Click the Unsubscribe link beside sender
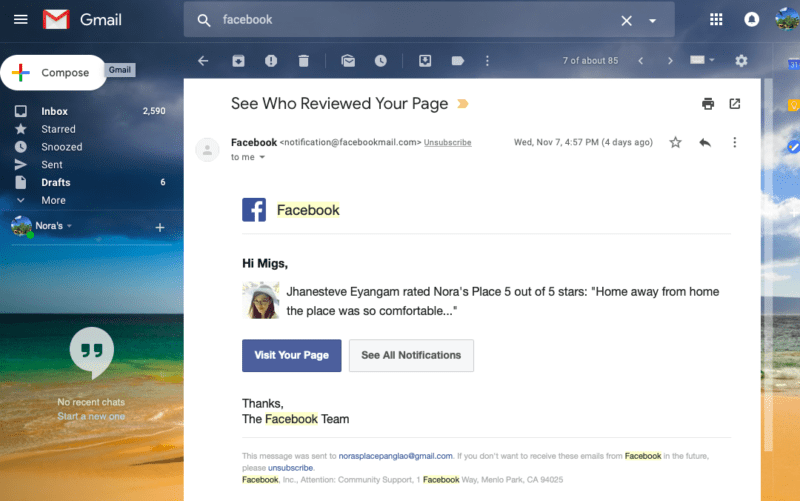The height and width of the screenshot is (501, 800). click(x=447, y=142)
